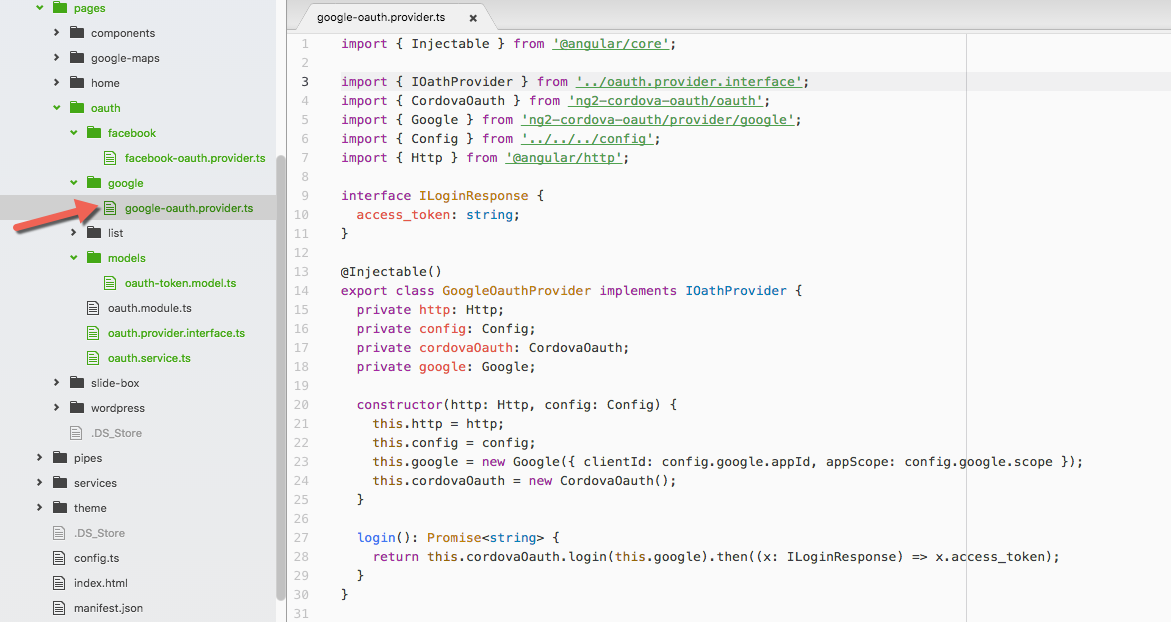Expand the home folder arrow
Viewport: 1171px width, 622px height.
coord(56,82)
